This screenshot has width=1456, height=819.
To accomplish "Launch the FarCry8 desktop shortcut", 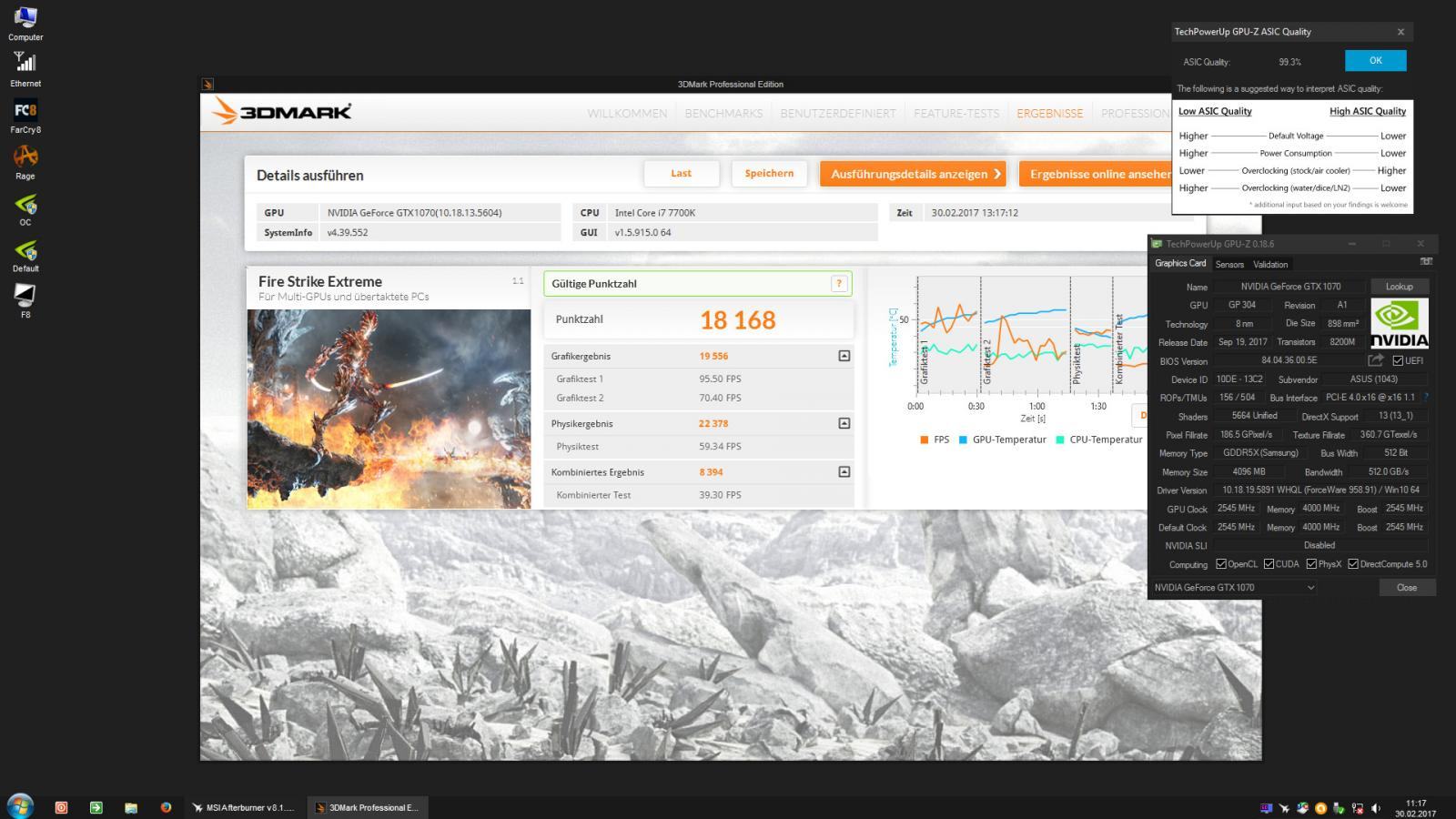I will click(25, 116).
